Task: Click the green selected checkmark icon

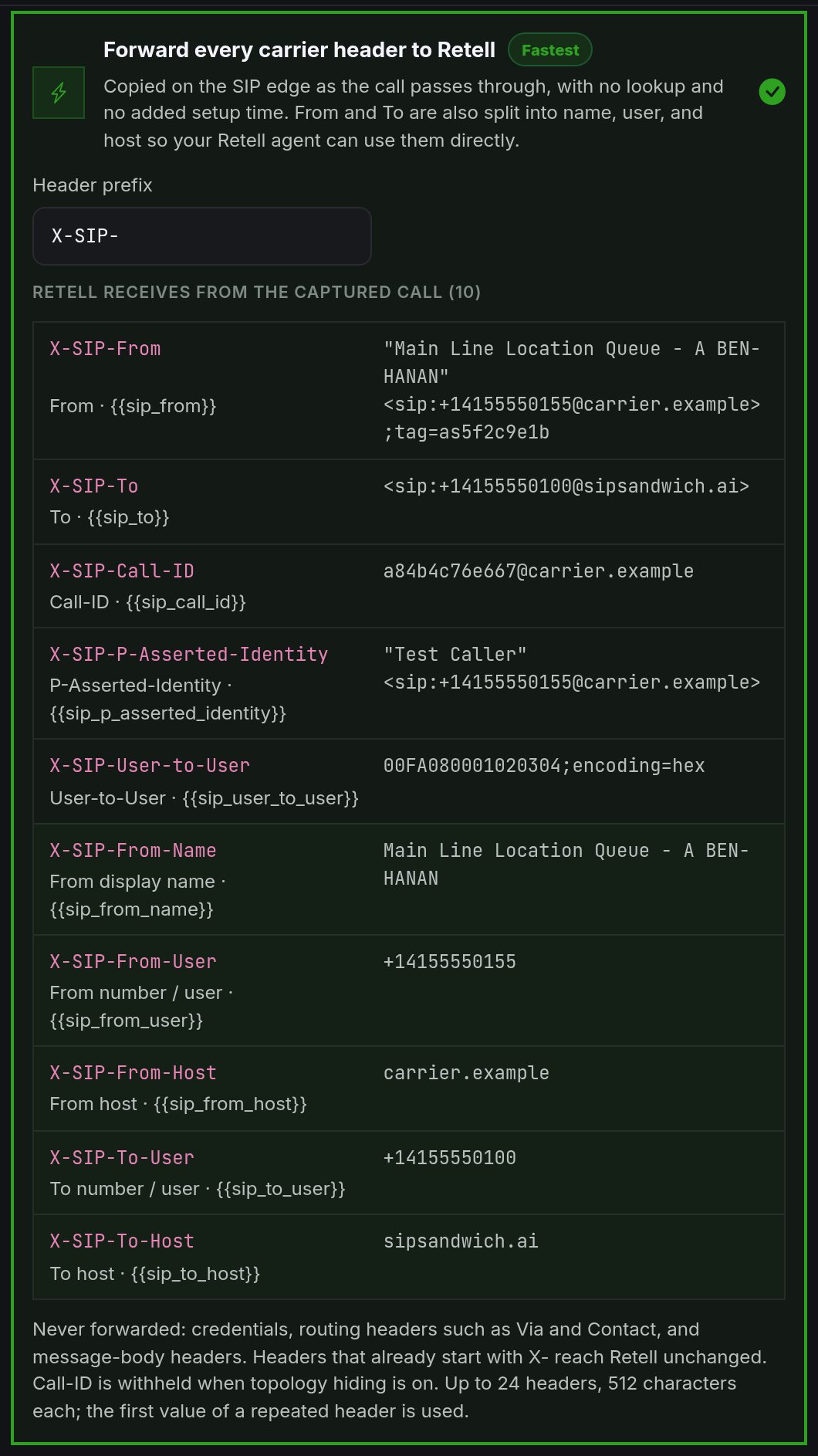Action: [772, 92]
